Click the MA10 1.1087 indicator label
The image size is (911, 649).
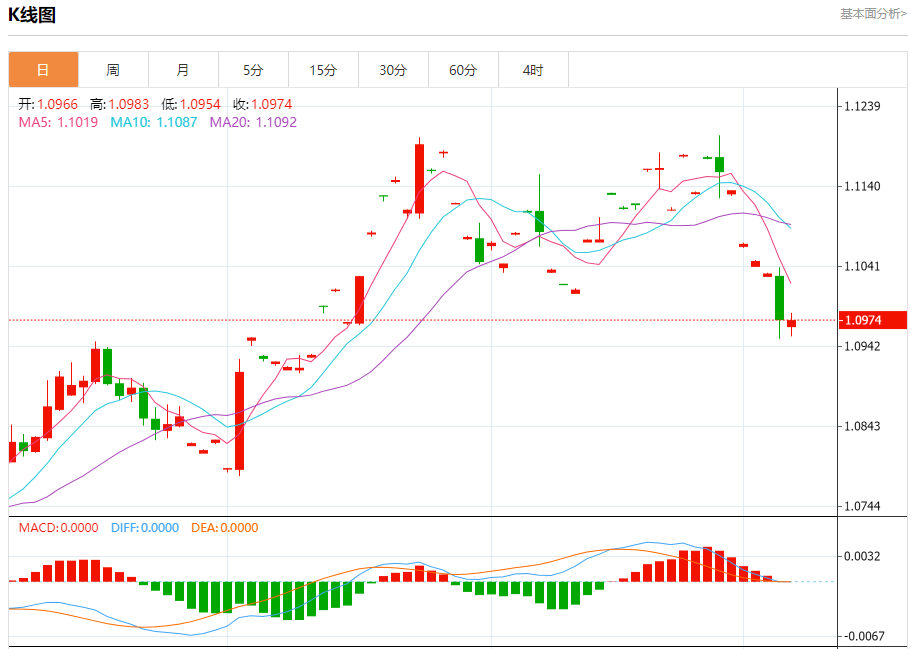(x=153, y=122)
